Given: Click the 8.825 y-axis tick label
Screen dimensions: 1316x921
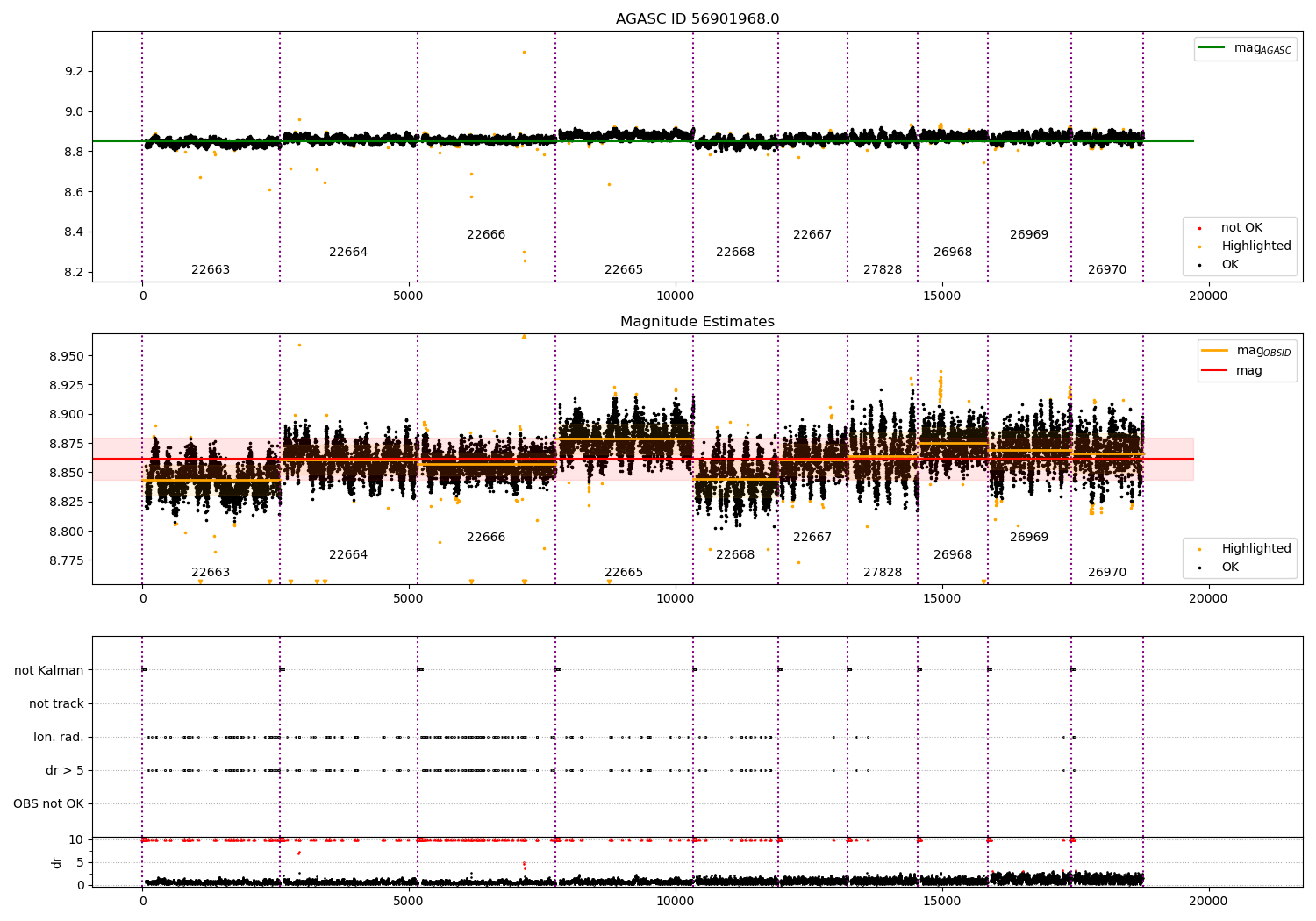Looking at the screenshot, I should pos(67,502).
